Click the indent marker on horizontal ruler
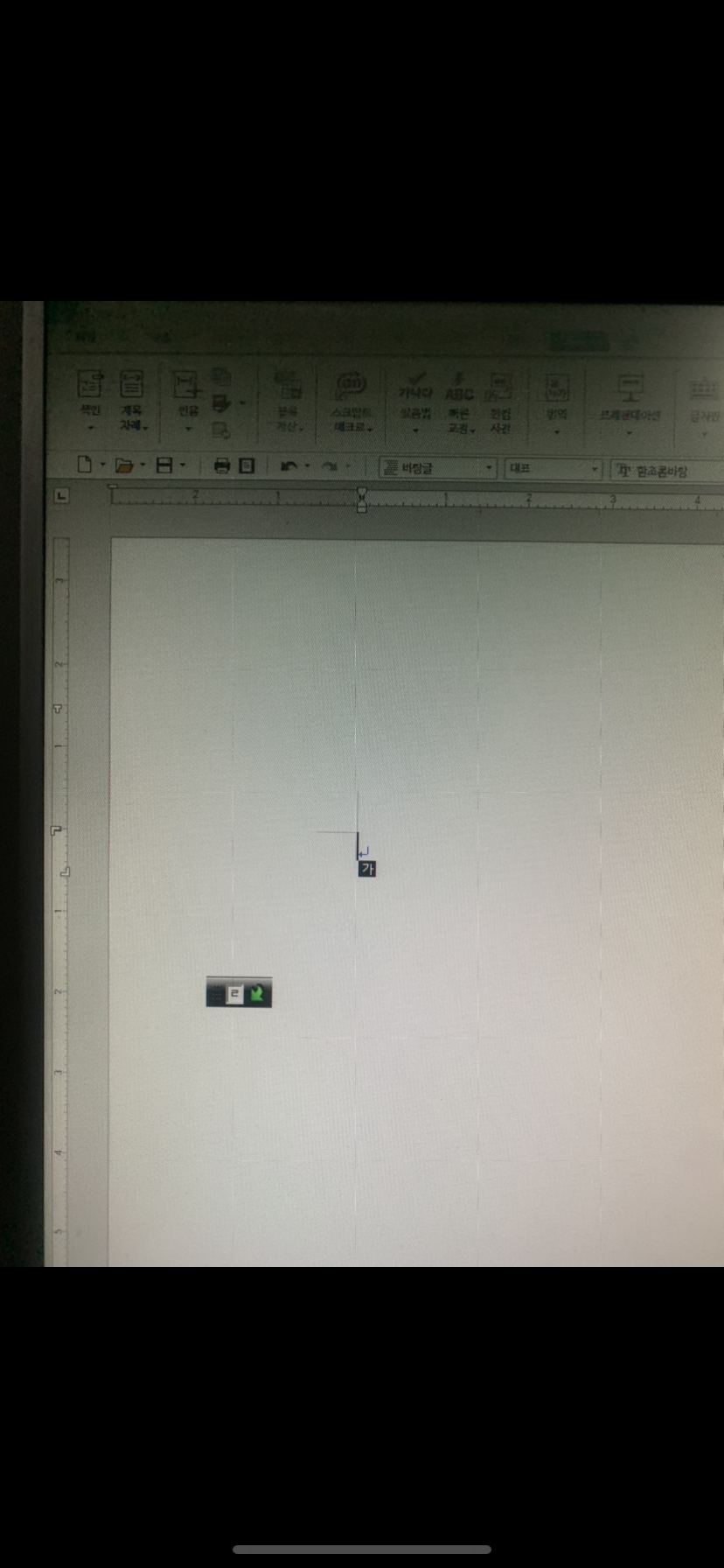 (x=362, y=500)
